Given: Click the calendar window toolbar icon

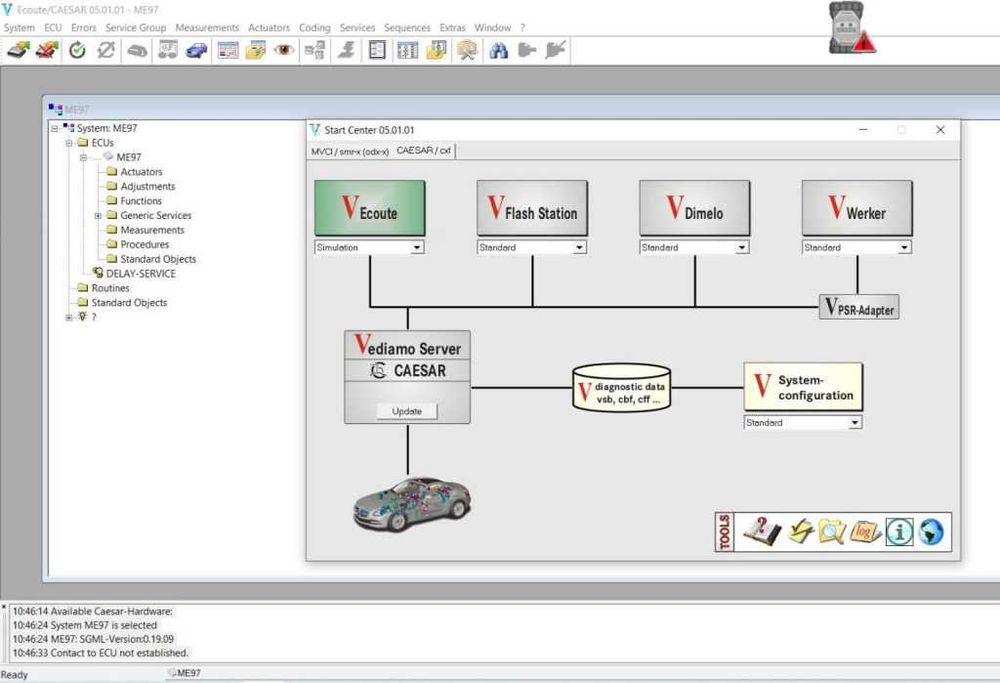Looking at the screenshot, I should pyautogui.click(x=228, y=50).
